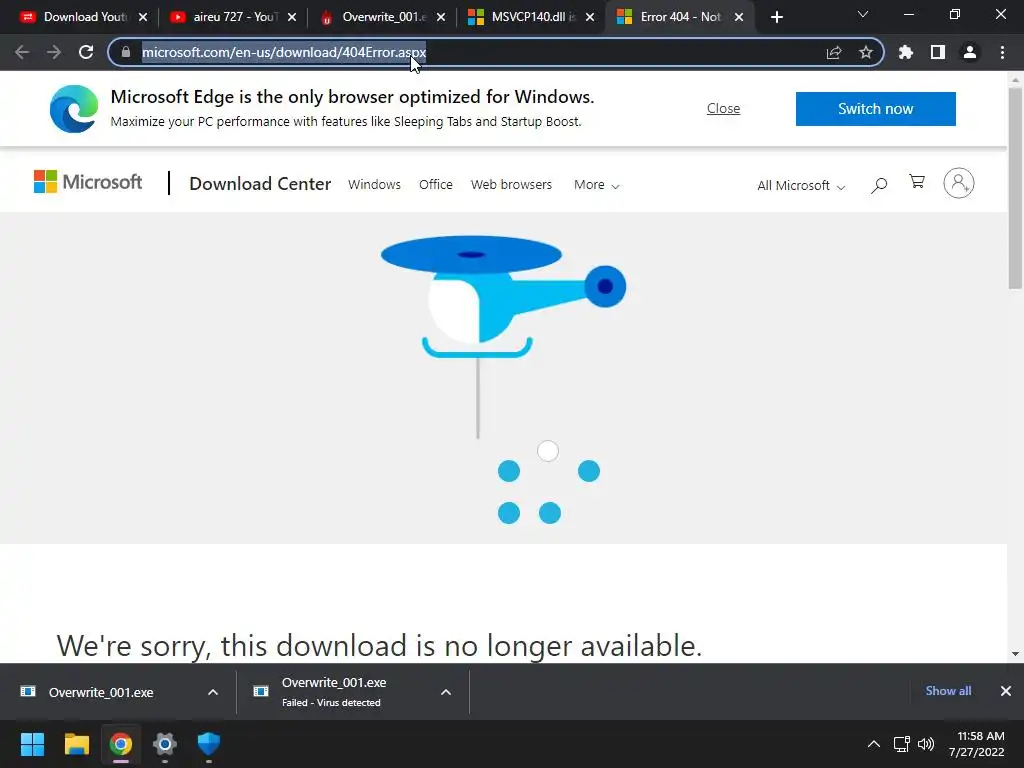Reload the current page

coord(86,52)
